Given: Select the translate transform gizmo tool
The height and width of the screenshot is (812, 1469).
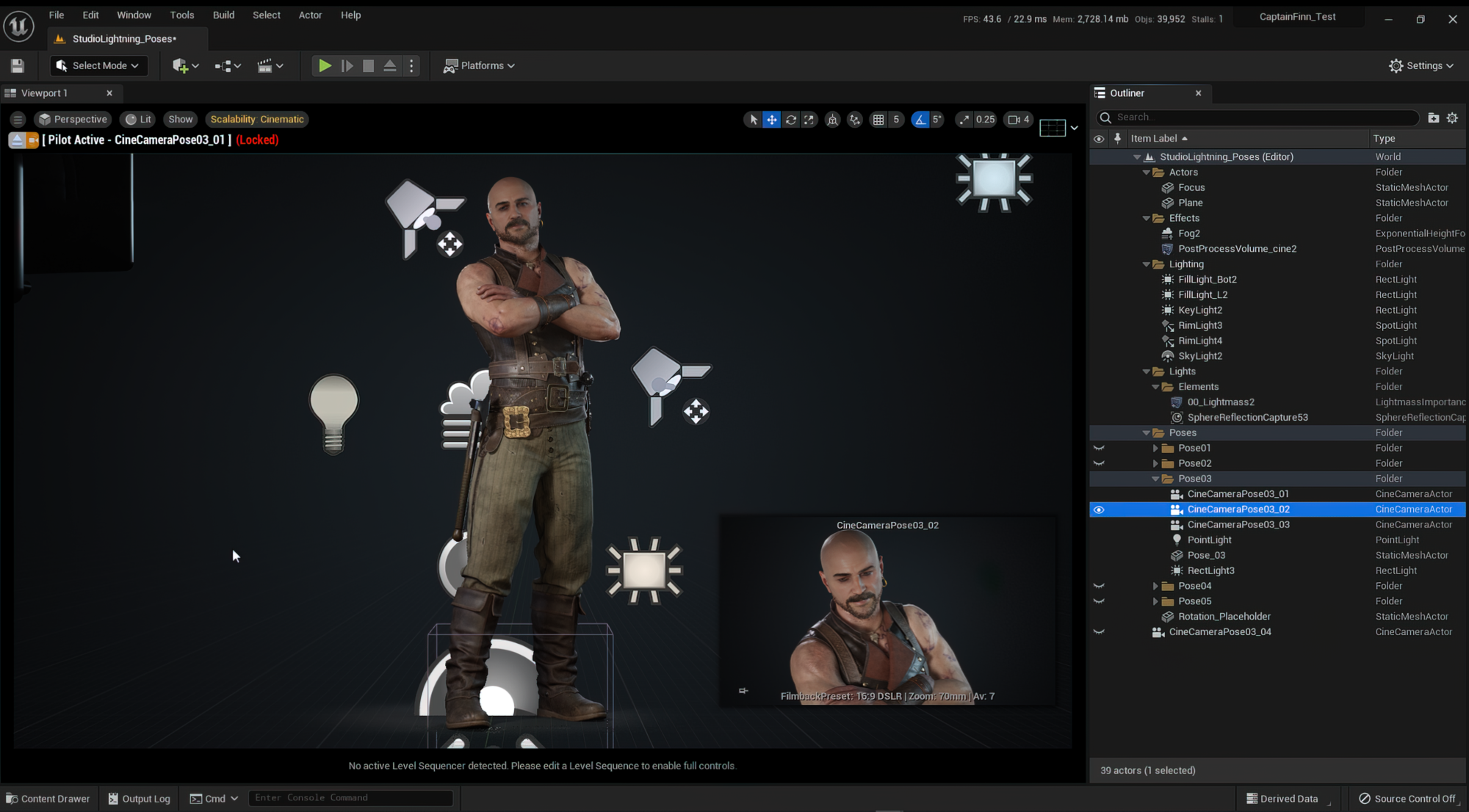Looking at the screenshot, I should 771,120.
